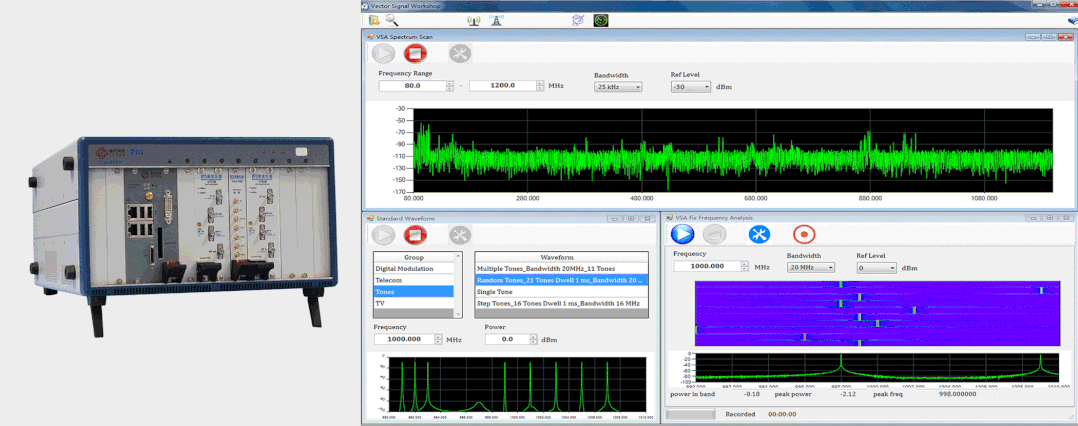
Task: Click power in band value -0.18
Action: click(753, 394)
